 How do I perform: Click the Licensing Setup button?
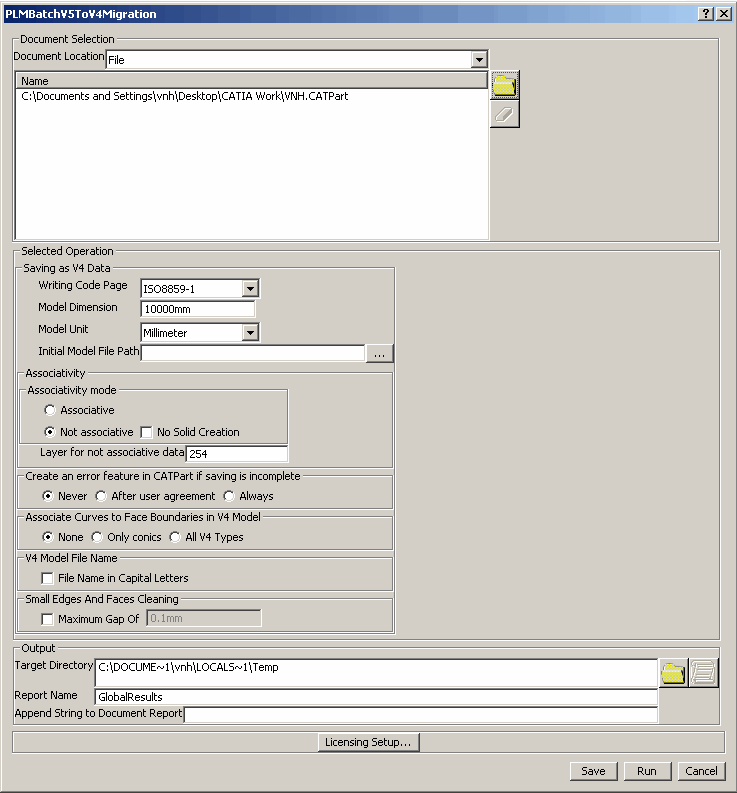pyautogui.click(x=368, y=742)
